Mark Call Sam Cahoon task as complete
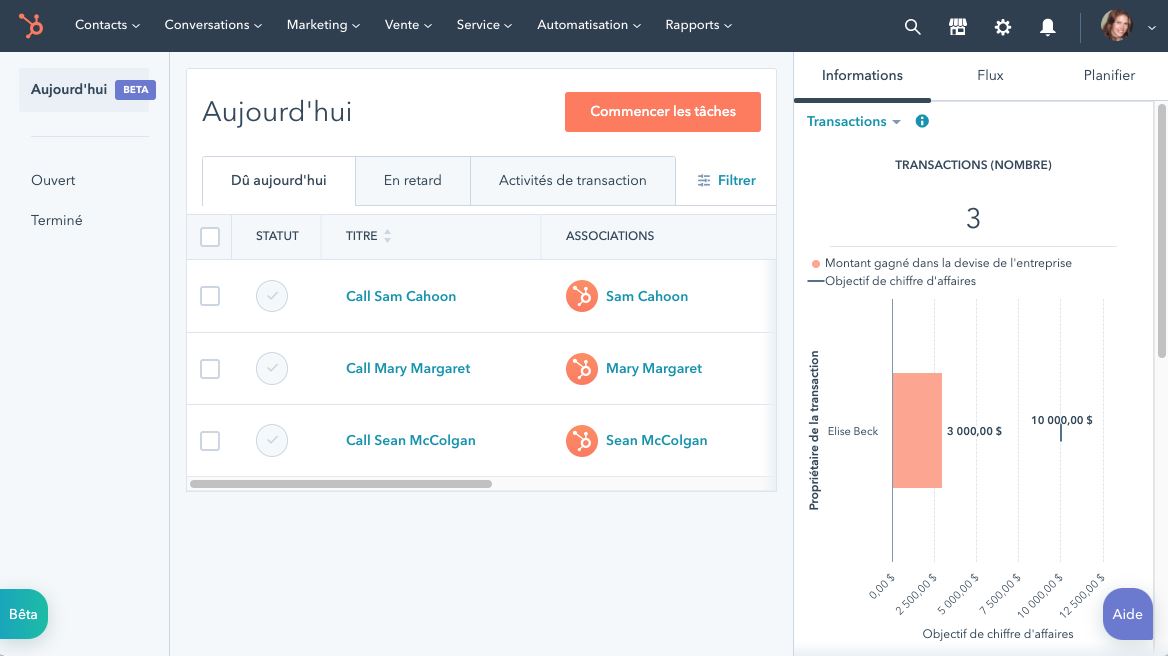 click(272, 296)
